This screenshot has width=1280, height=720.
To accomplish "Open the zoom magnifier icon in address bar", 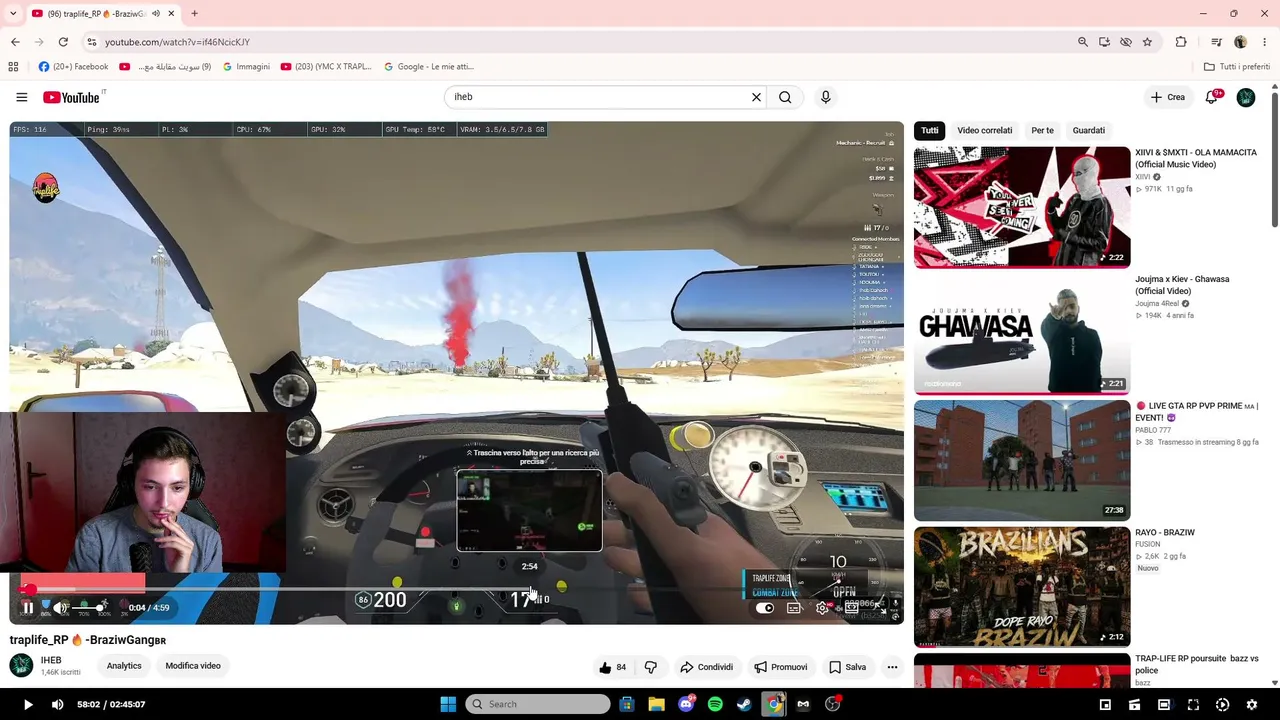I will point(1082,42).
